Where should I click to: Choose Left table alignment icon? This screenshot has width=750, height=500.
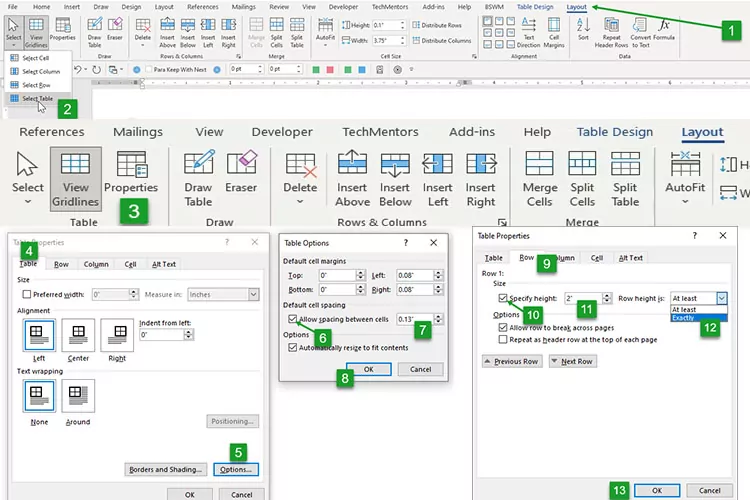(39, 334)
